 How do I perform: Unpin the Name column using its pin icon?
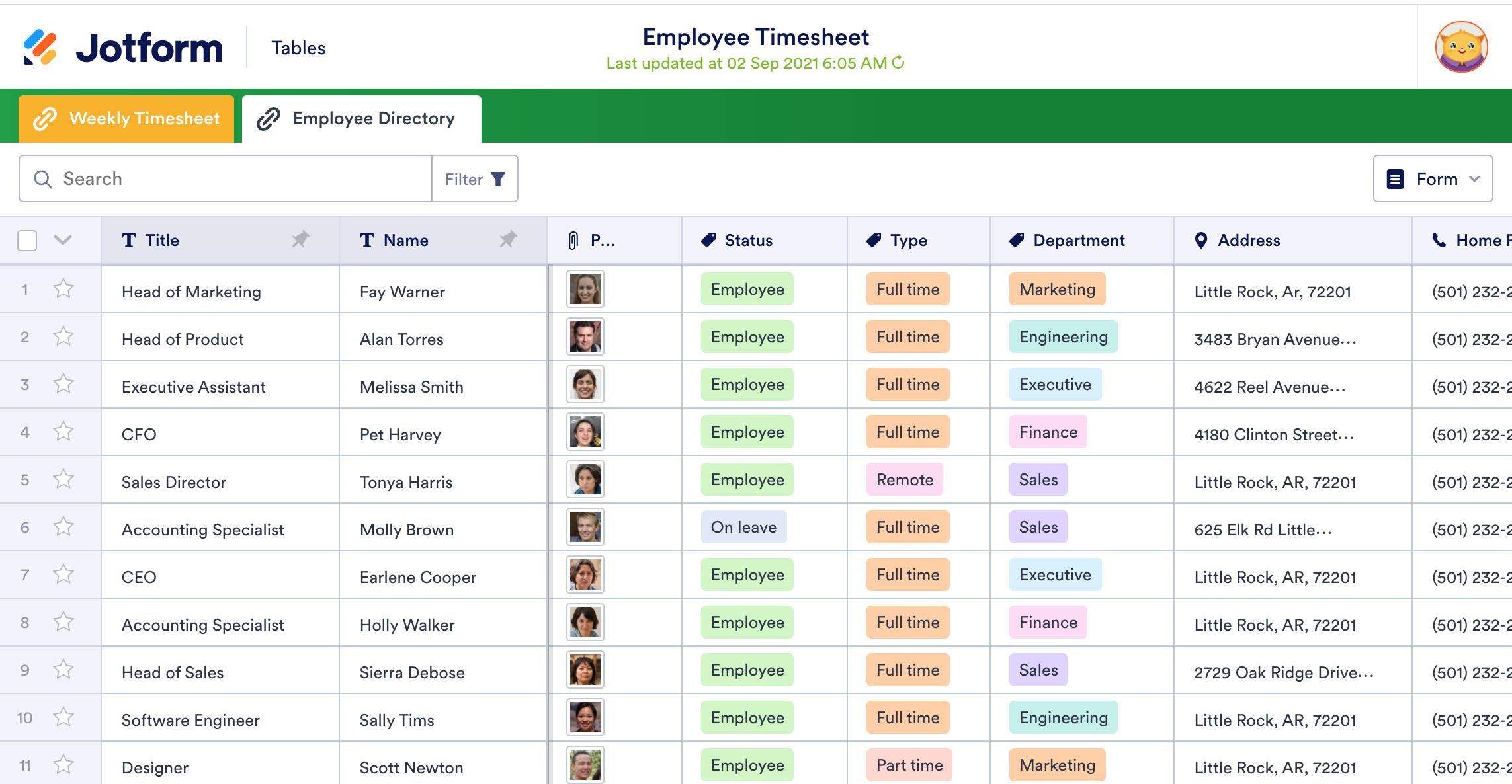508,239
